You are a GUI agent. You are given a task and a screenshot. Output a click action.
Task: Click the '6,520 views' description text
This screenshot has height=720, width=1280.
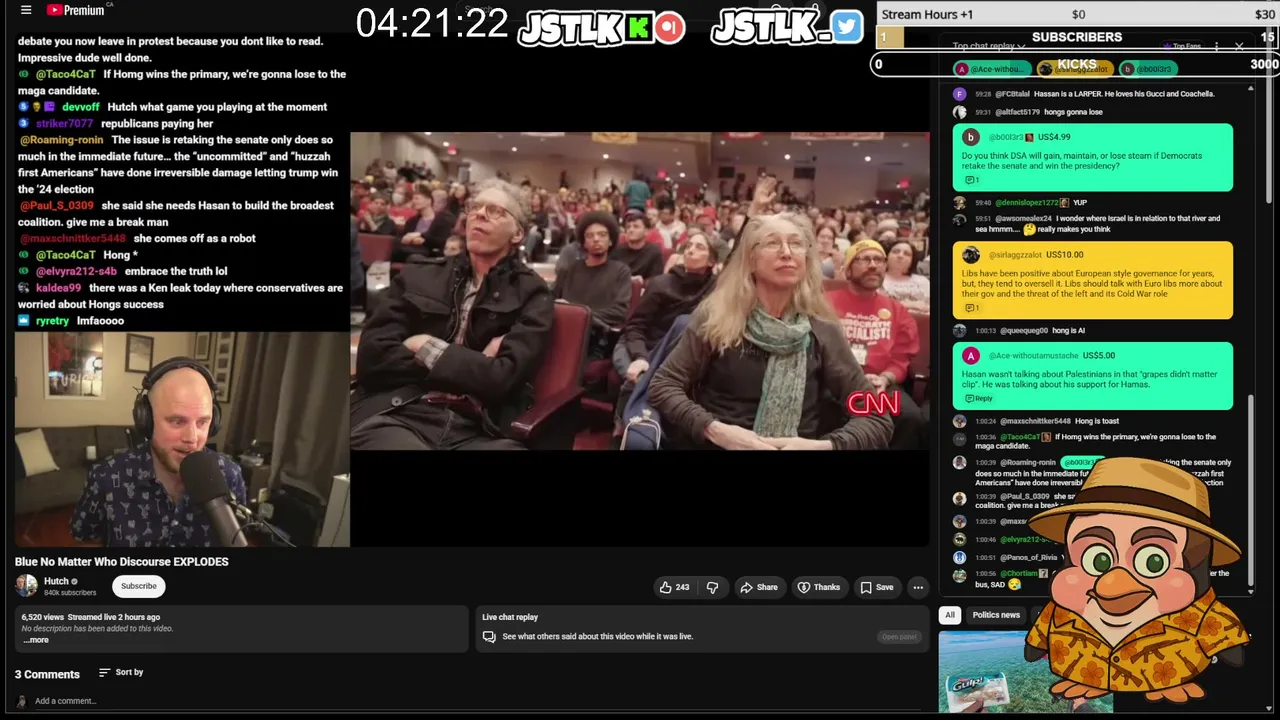pyautogui.click(x=42, y=617)
